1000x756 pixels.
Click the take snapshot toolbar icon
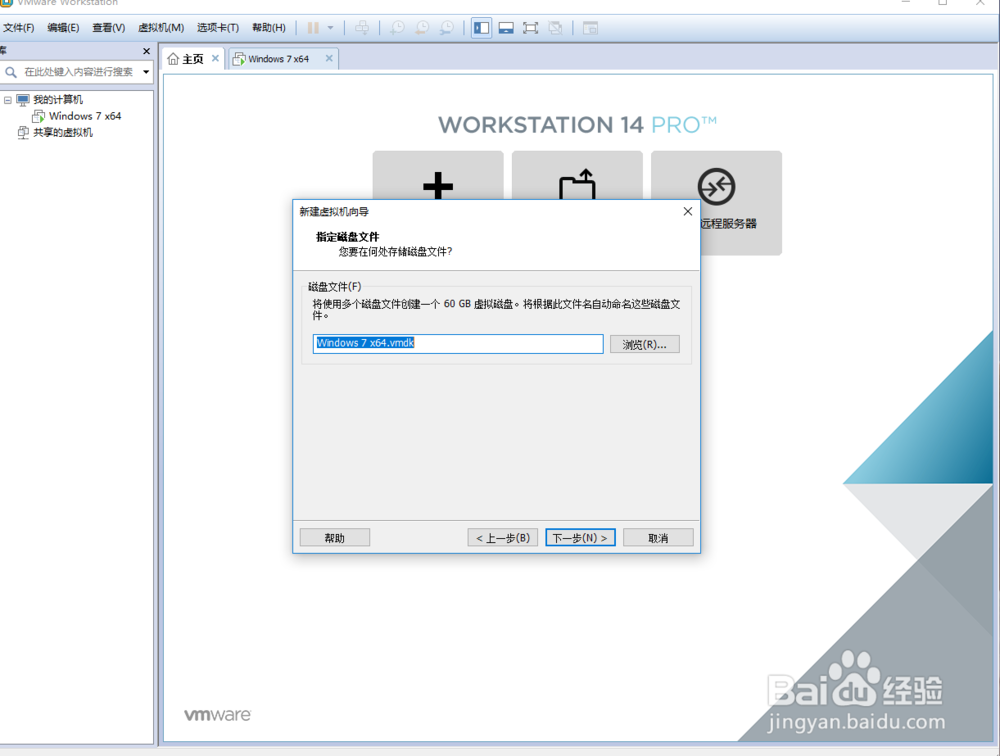pyautogui.click(x=397, y=28)
